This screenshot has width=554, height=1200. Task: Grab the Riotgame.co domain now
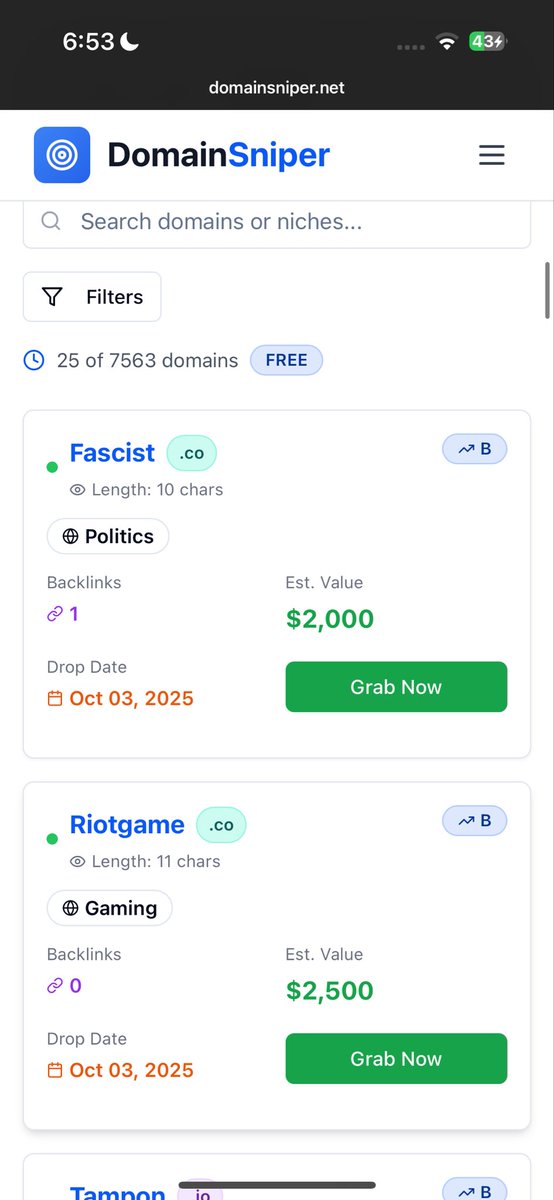[x=396, y=1059]
